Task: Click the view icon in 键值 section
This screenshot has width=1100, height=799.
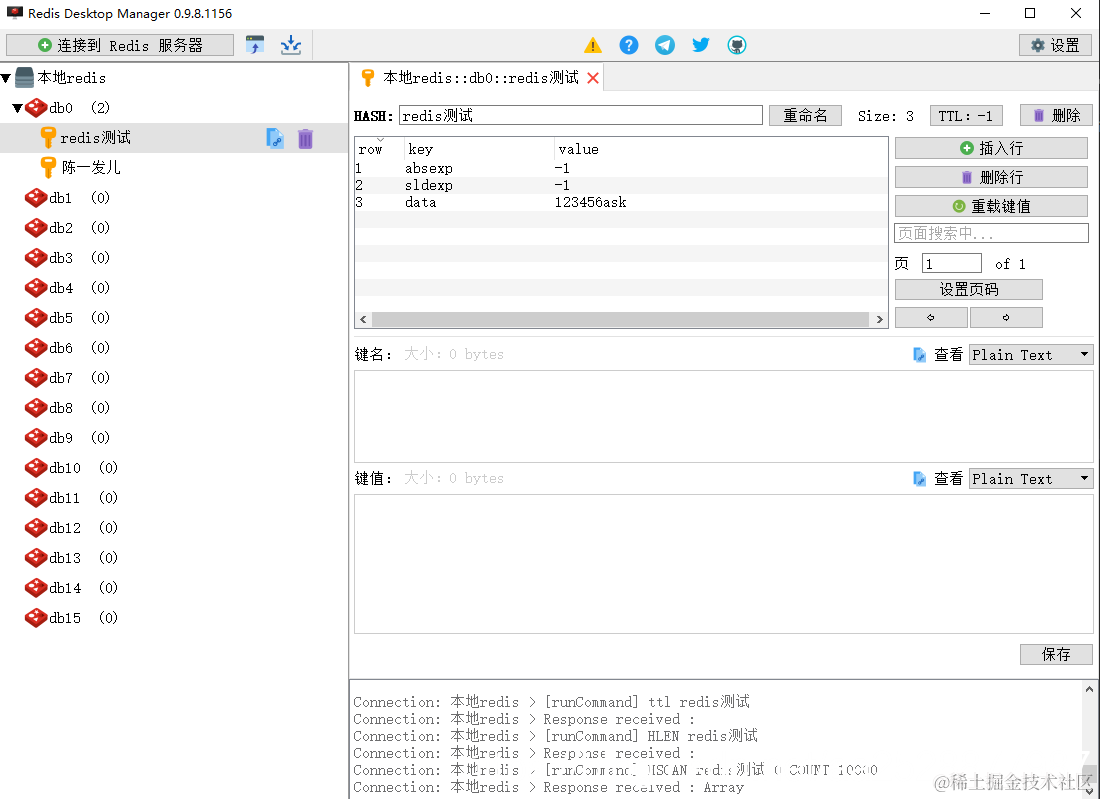Action: point(919,479)
